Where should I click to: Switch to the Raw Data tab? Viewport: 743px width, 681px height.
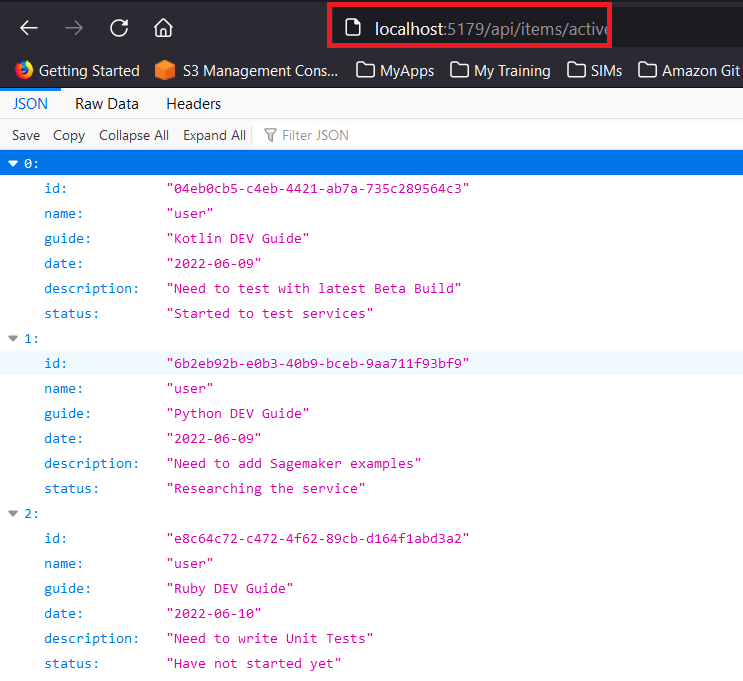coord(107,104)
